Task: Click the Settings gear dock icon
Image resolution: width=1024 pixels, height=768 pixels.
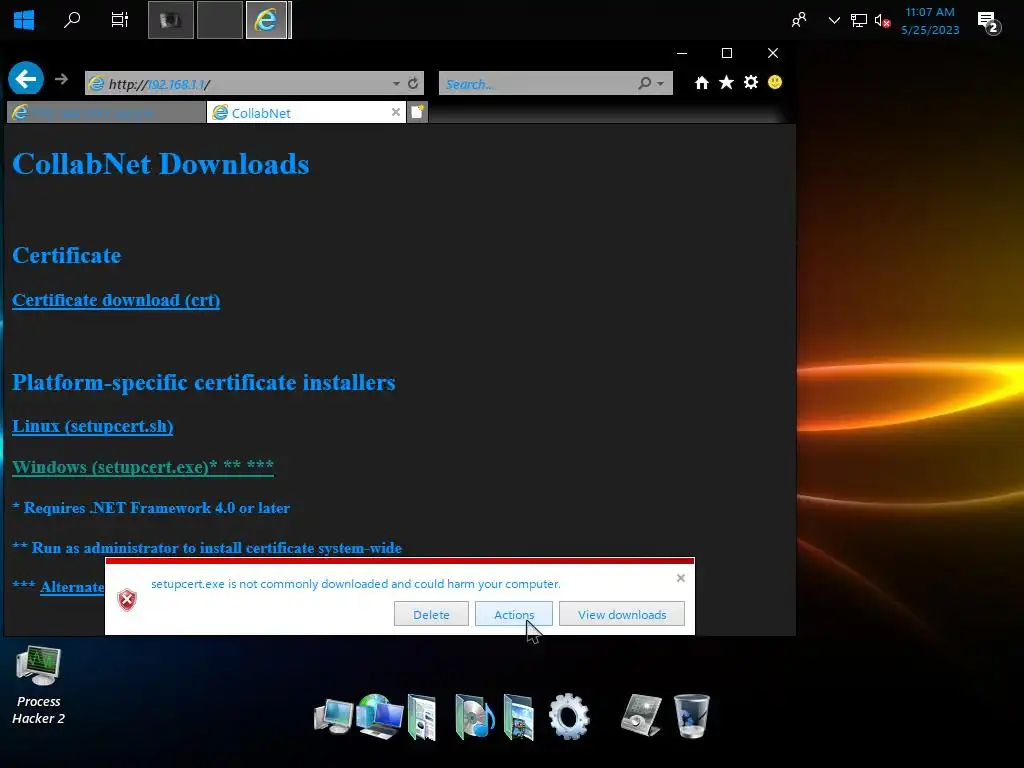Action: tap(569, 716)
